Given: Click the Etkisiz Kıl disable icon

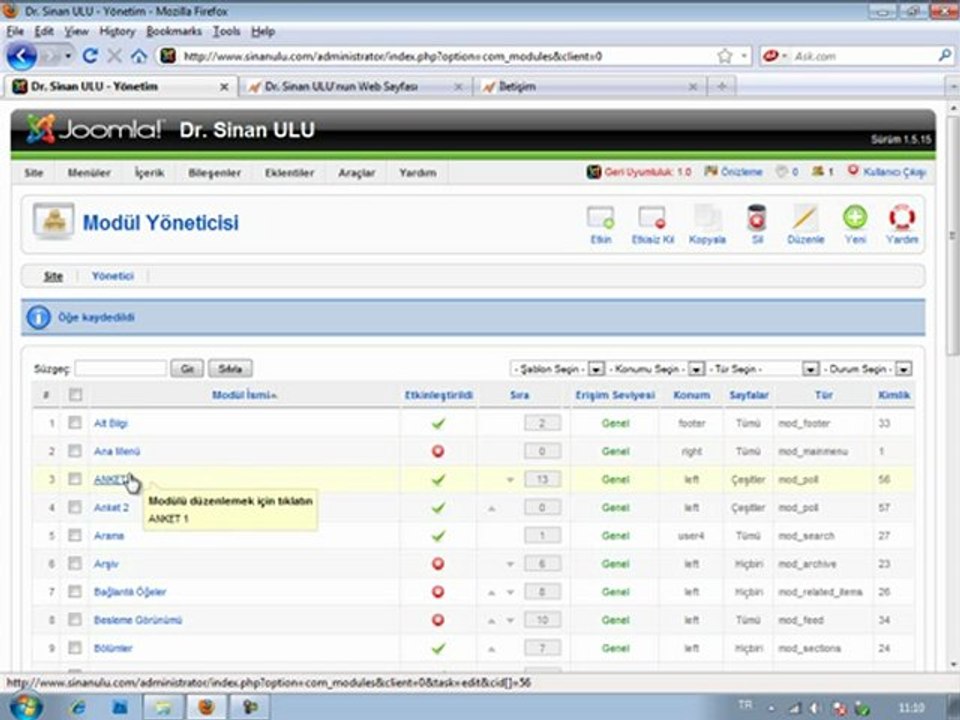Looking at the screenshot, I should [652, 218].
